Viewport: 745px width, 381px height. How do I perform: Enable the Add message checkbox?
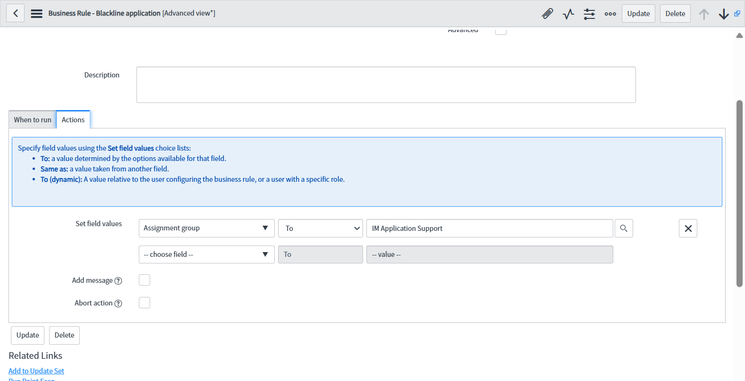[144, 280]
